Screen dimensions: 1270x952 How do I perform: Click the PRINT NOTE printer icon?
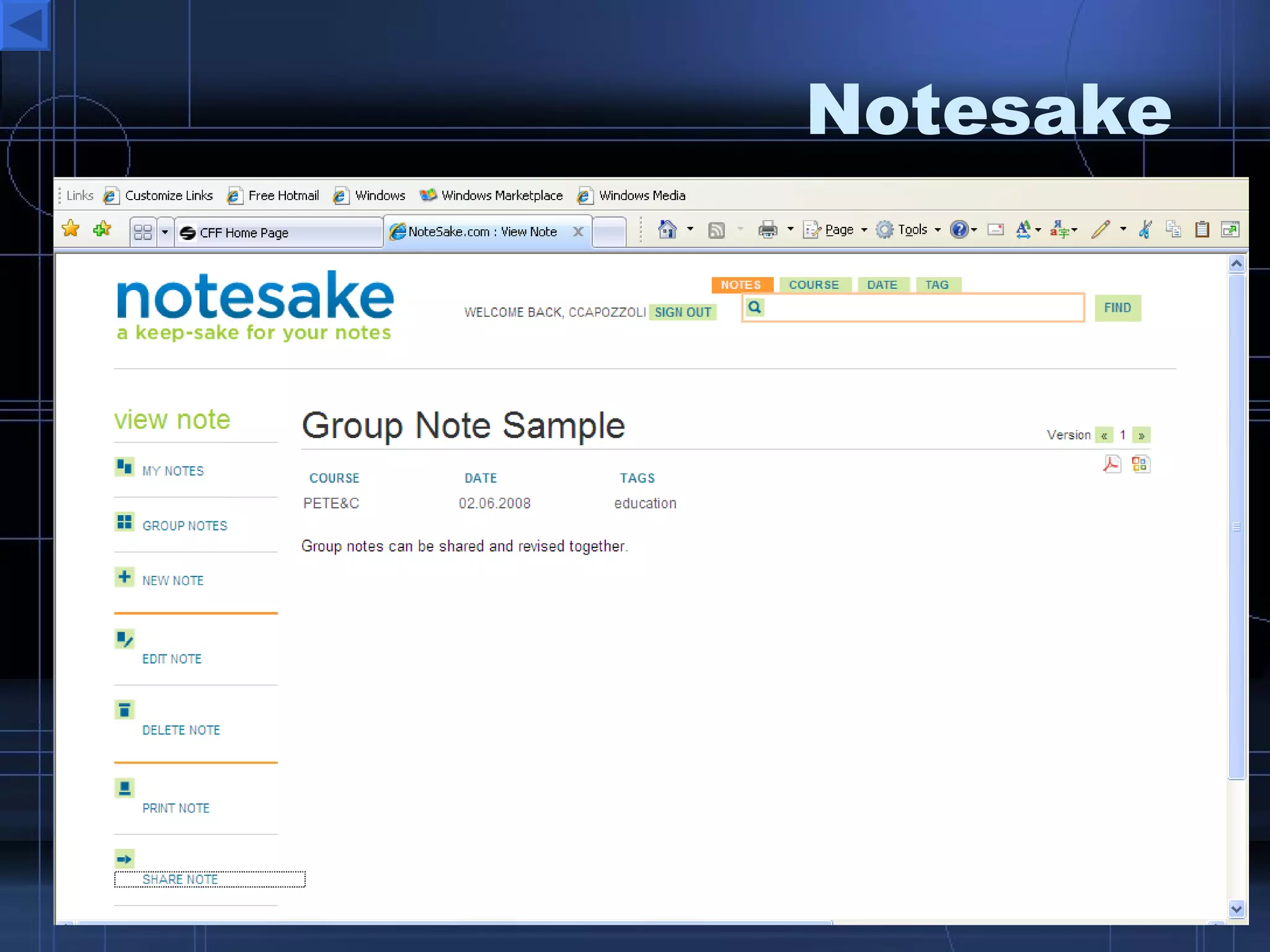tap(124, 788)
